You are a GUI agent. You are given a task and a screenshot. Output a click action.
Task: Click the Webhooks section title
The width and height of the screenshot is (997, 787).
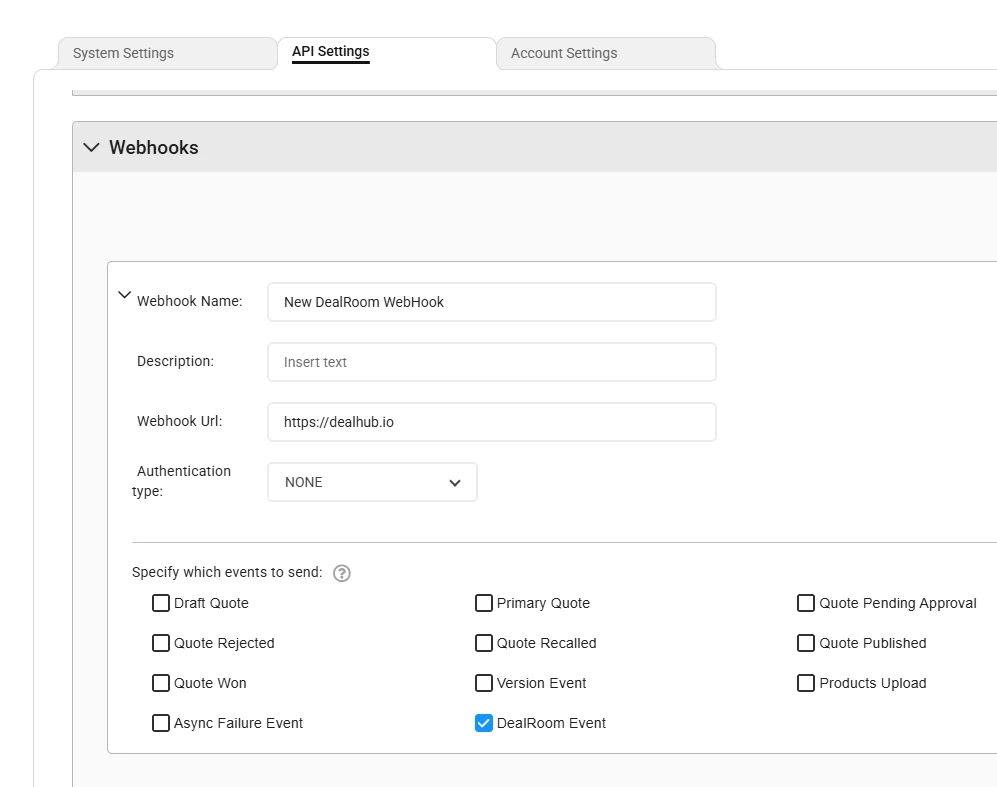154,147
